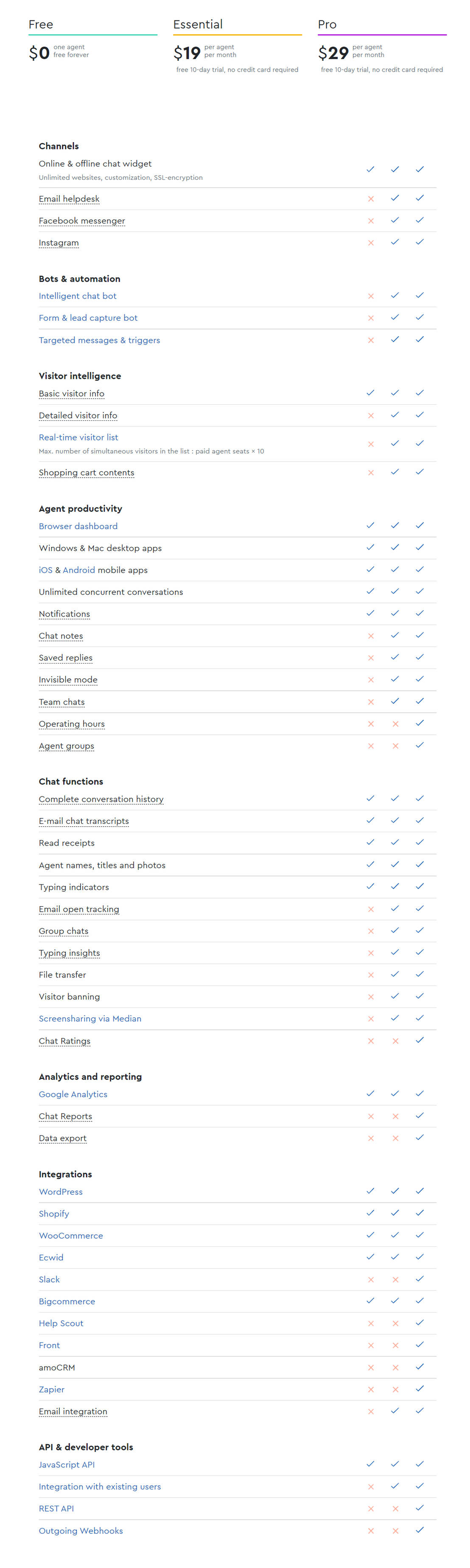Screen dimensions: 470x1568
Task: Click the Essential cross for Chat Ratings
Action: (395, 1041)
